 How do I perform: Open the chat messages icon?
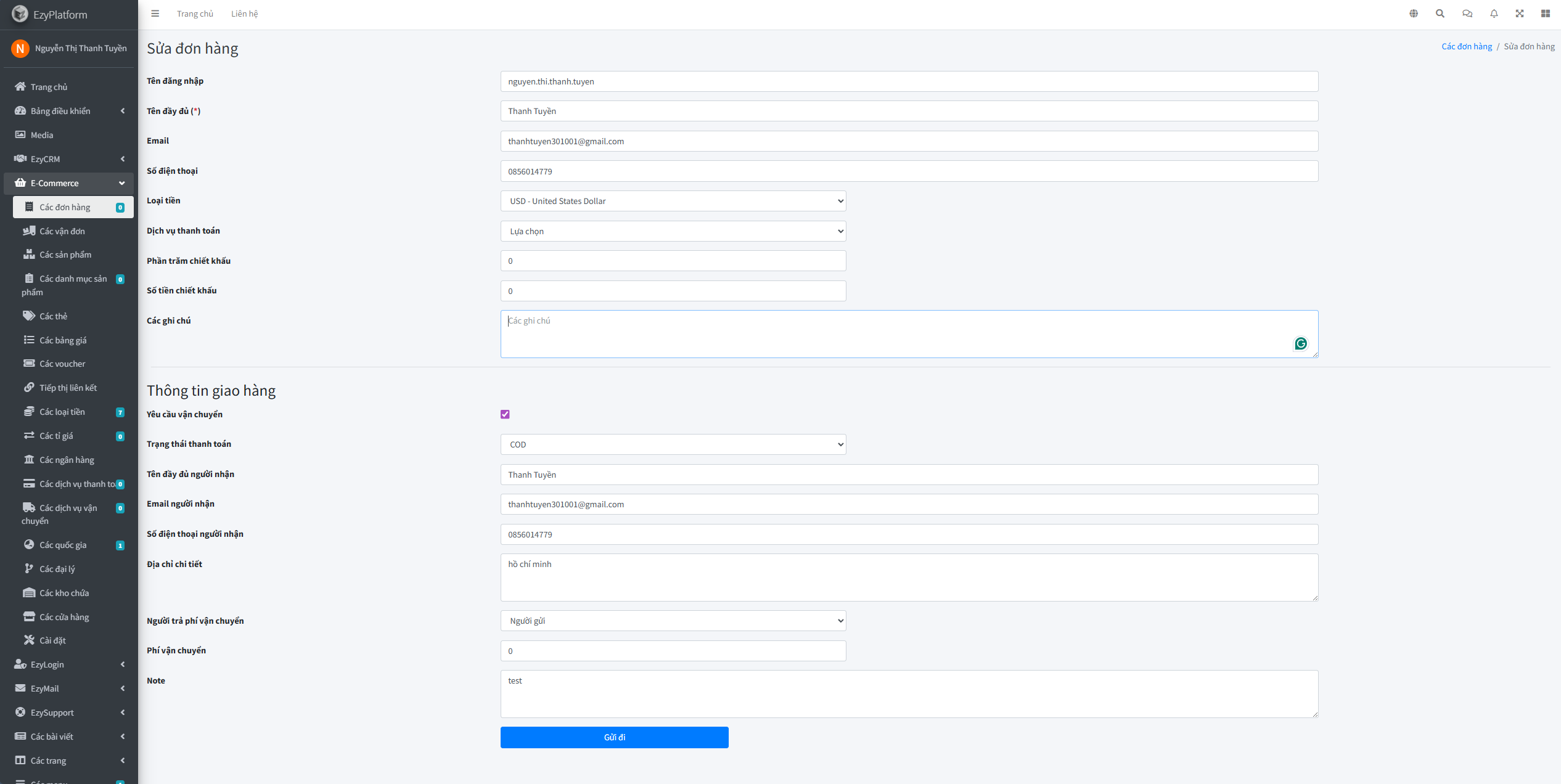(1467, 14)
